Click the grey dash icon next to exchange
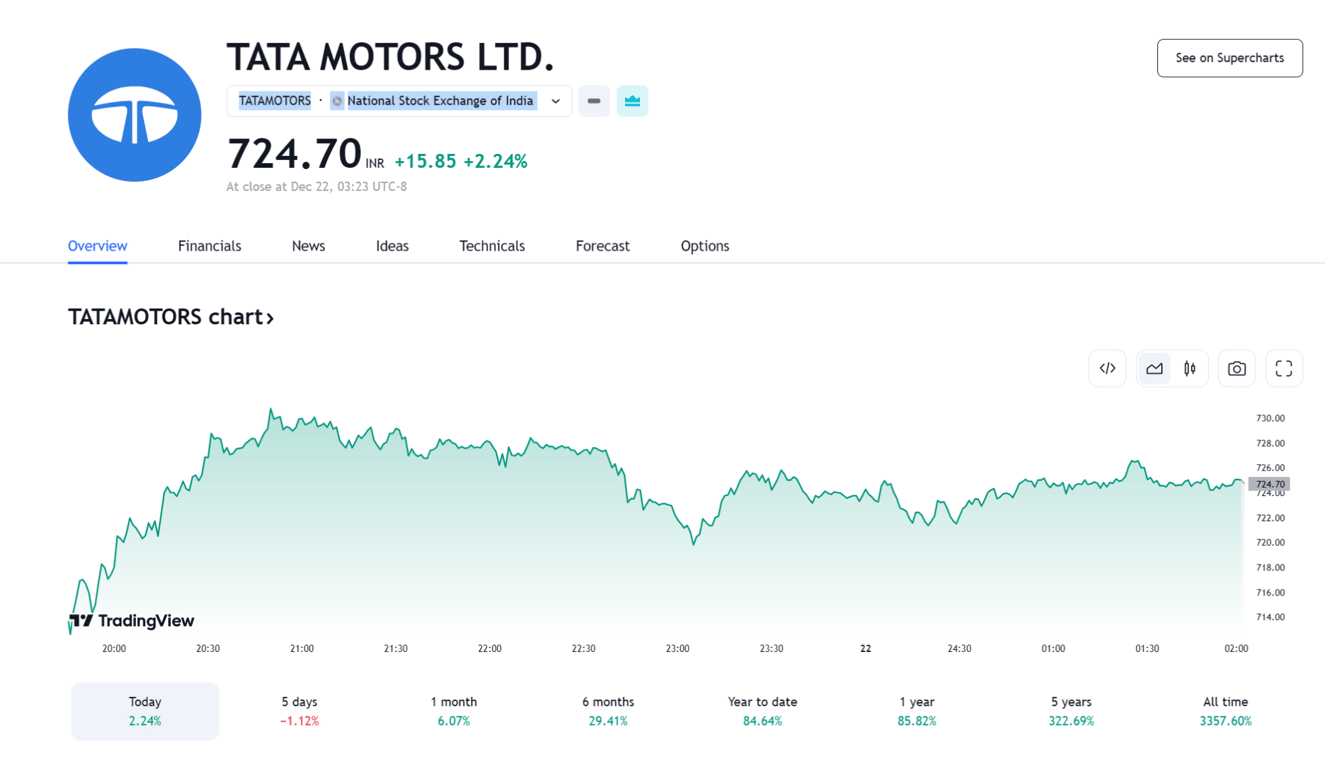The image size is (1325, 768). [594, 101]
